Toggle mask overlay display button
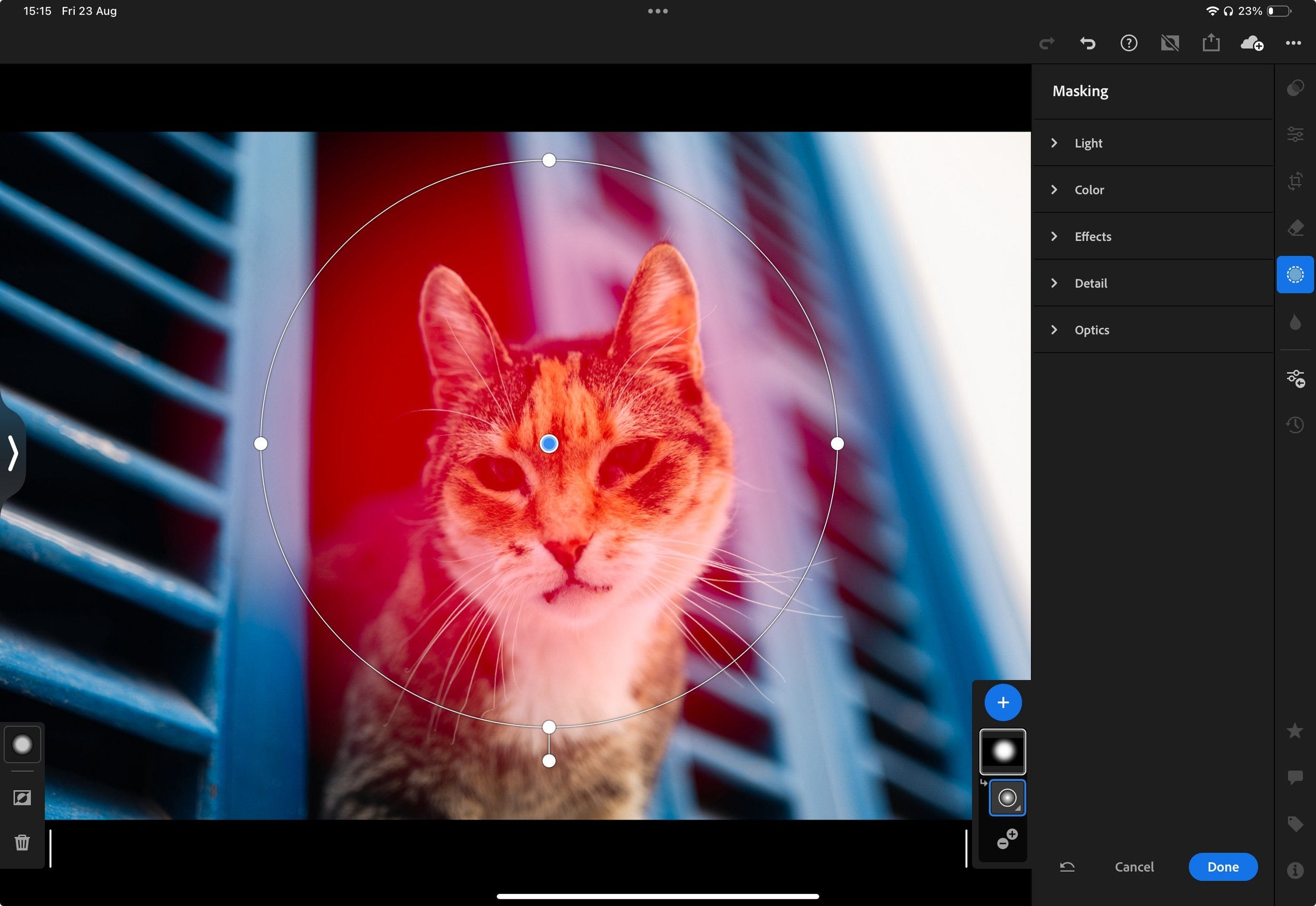Viewport: 1316px width, 906px height. 22,744
